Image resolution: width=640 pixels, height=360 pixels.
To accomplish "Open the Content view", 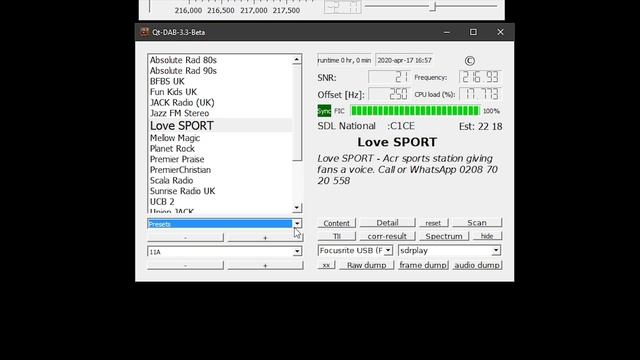I will [x=336, y=223].
